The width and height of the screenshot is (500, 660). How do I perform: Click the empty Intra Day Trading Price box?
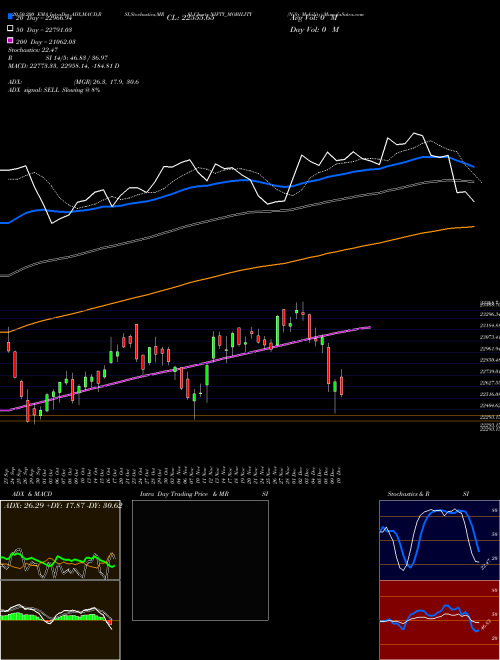click(200, 560)
